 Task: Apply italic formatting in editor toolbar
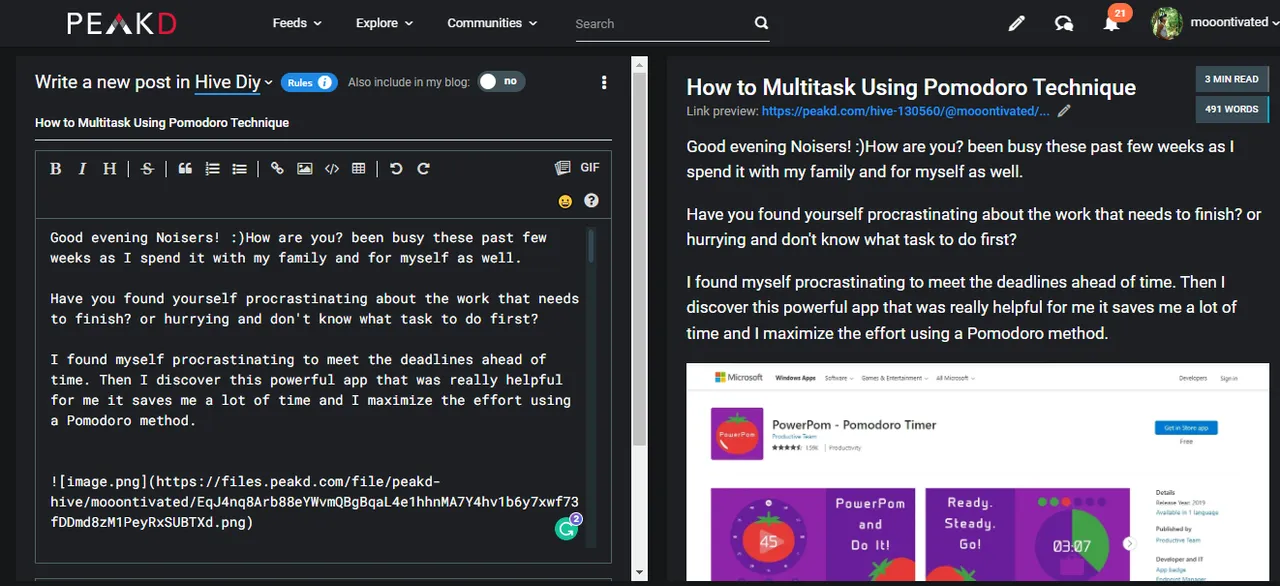pos(83,169)
